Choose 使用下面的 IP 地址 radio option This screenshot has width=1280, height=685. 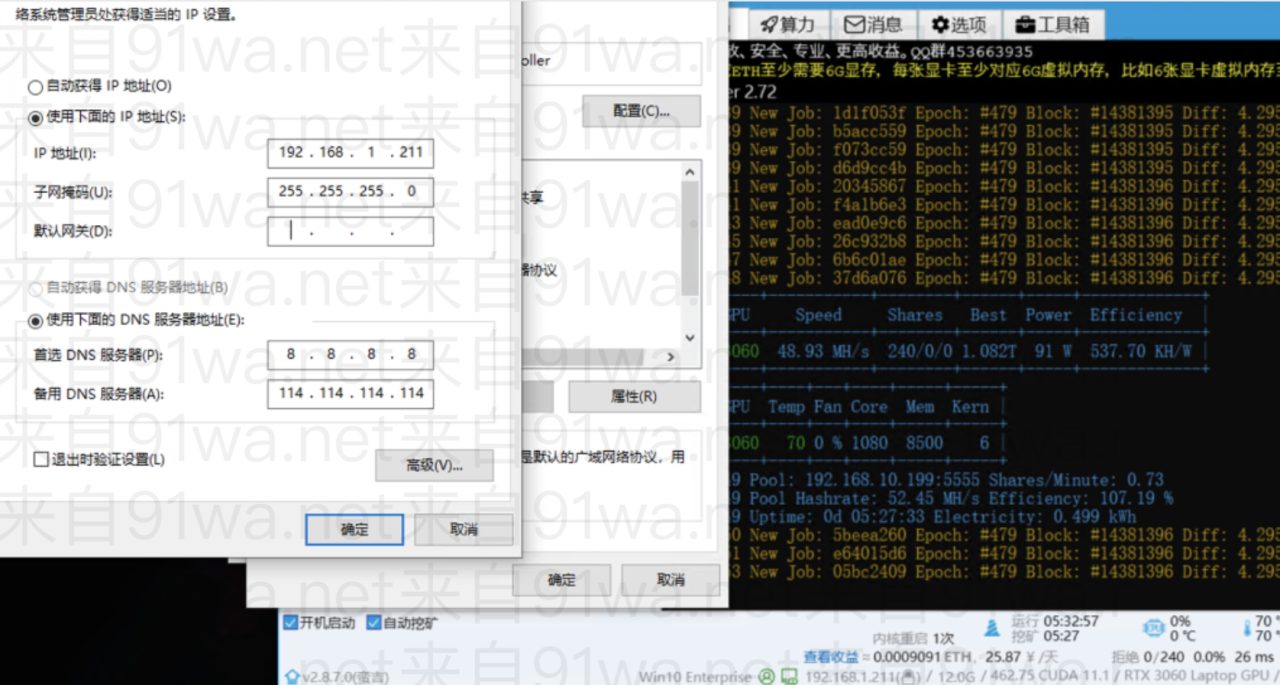(36, 118)
